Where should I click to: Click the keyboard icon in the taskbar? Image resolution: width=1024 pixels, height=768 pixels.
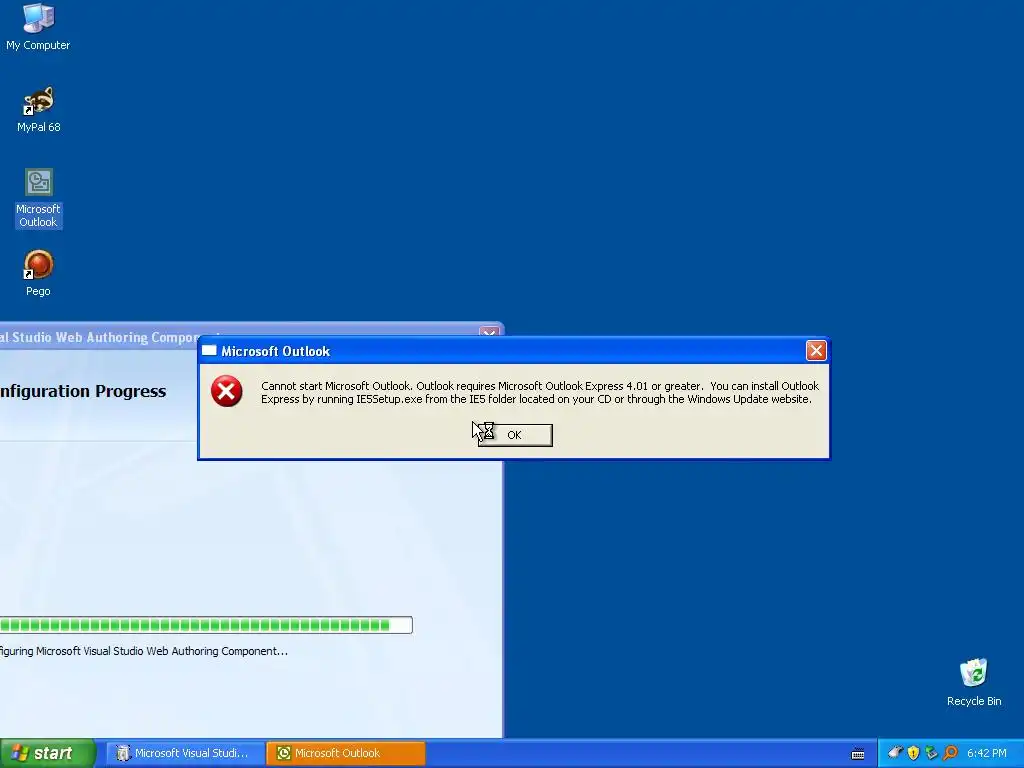858,754
